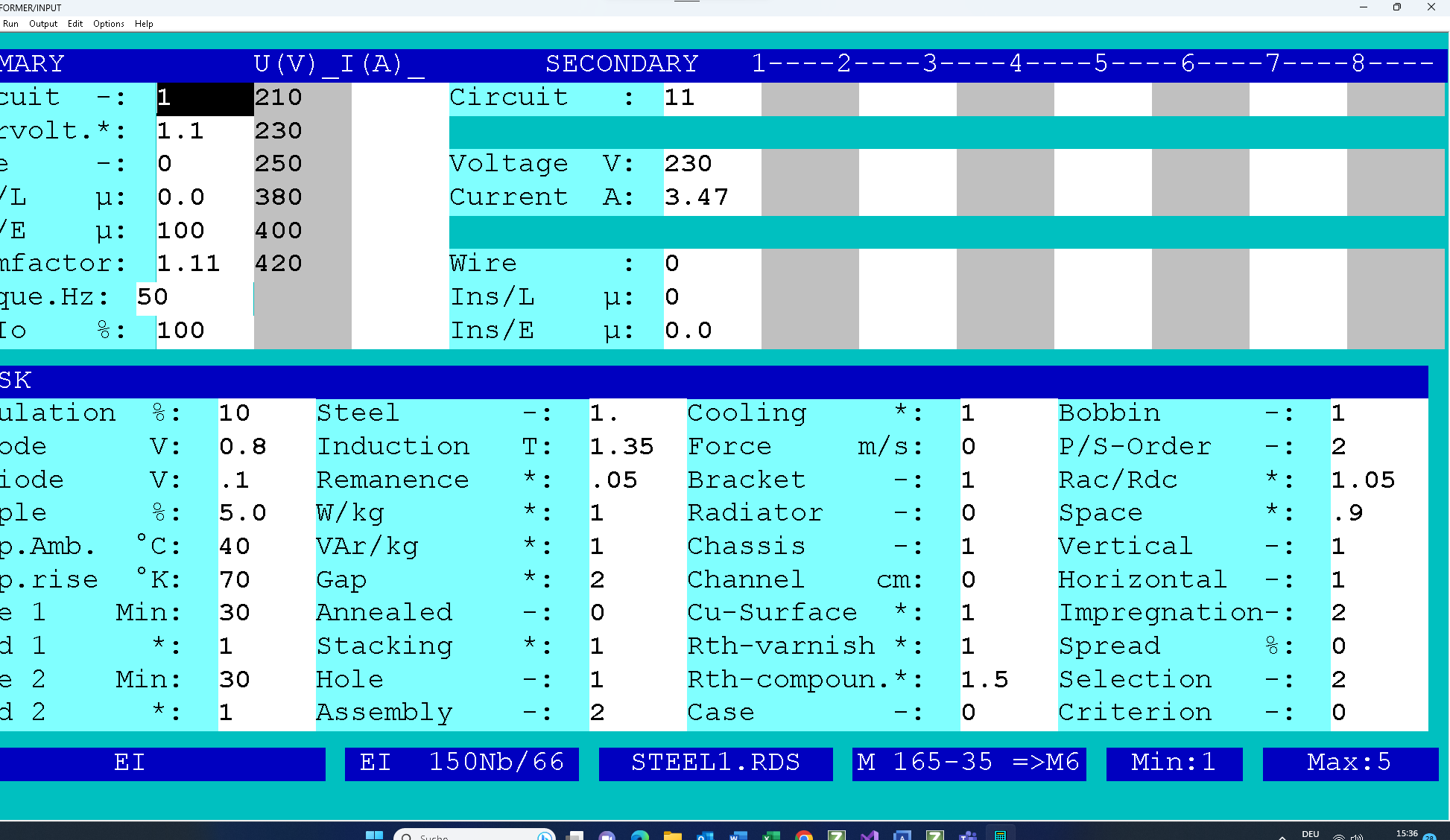Click the Channel cm value field
The width and height of the screenshot is (1450, 840).
[1009, 581]
